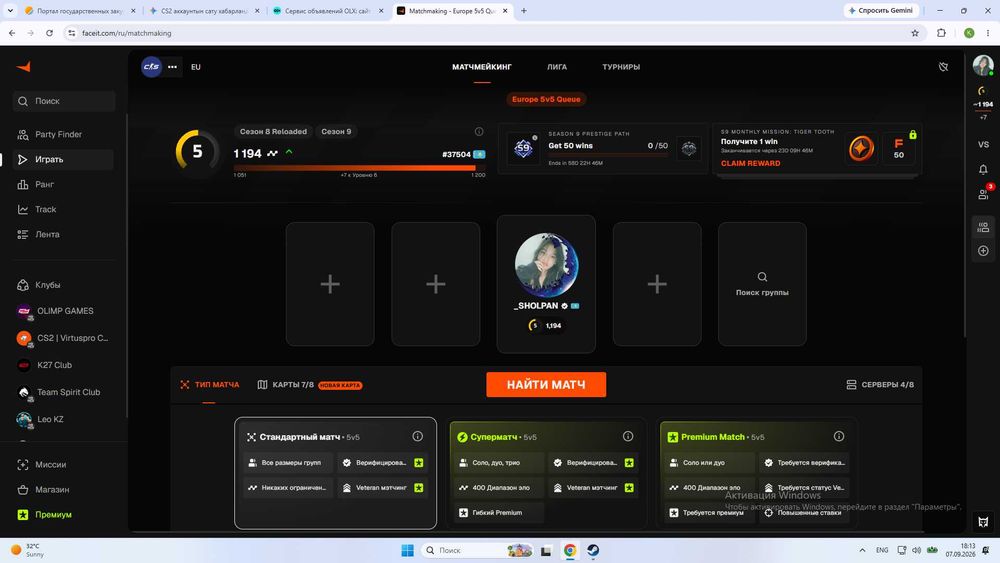Open game selector three-dots menu
This screenshot has width=1000, height=563.
click(x=172, y=67)
